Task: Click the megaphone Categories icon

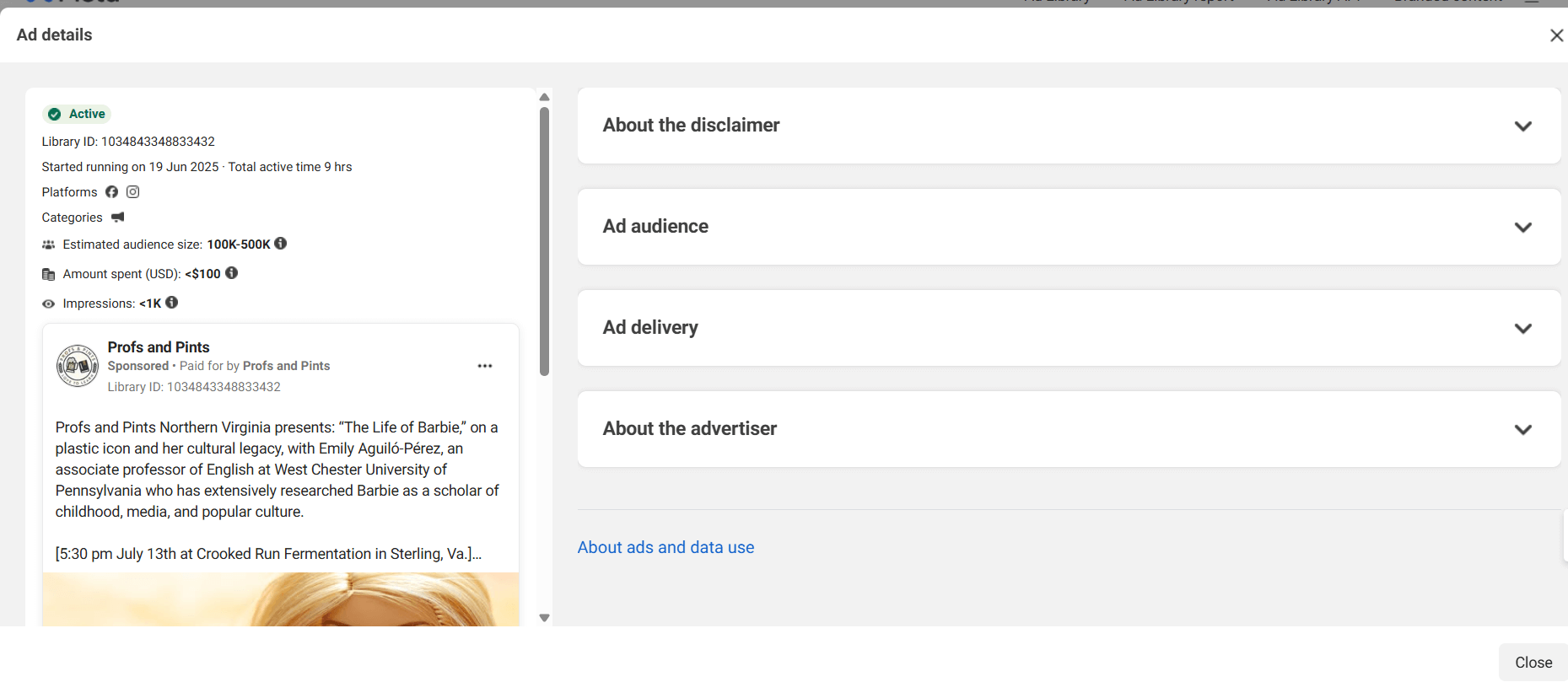Action: (x=118, y=217)
